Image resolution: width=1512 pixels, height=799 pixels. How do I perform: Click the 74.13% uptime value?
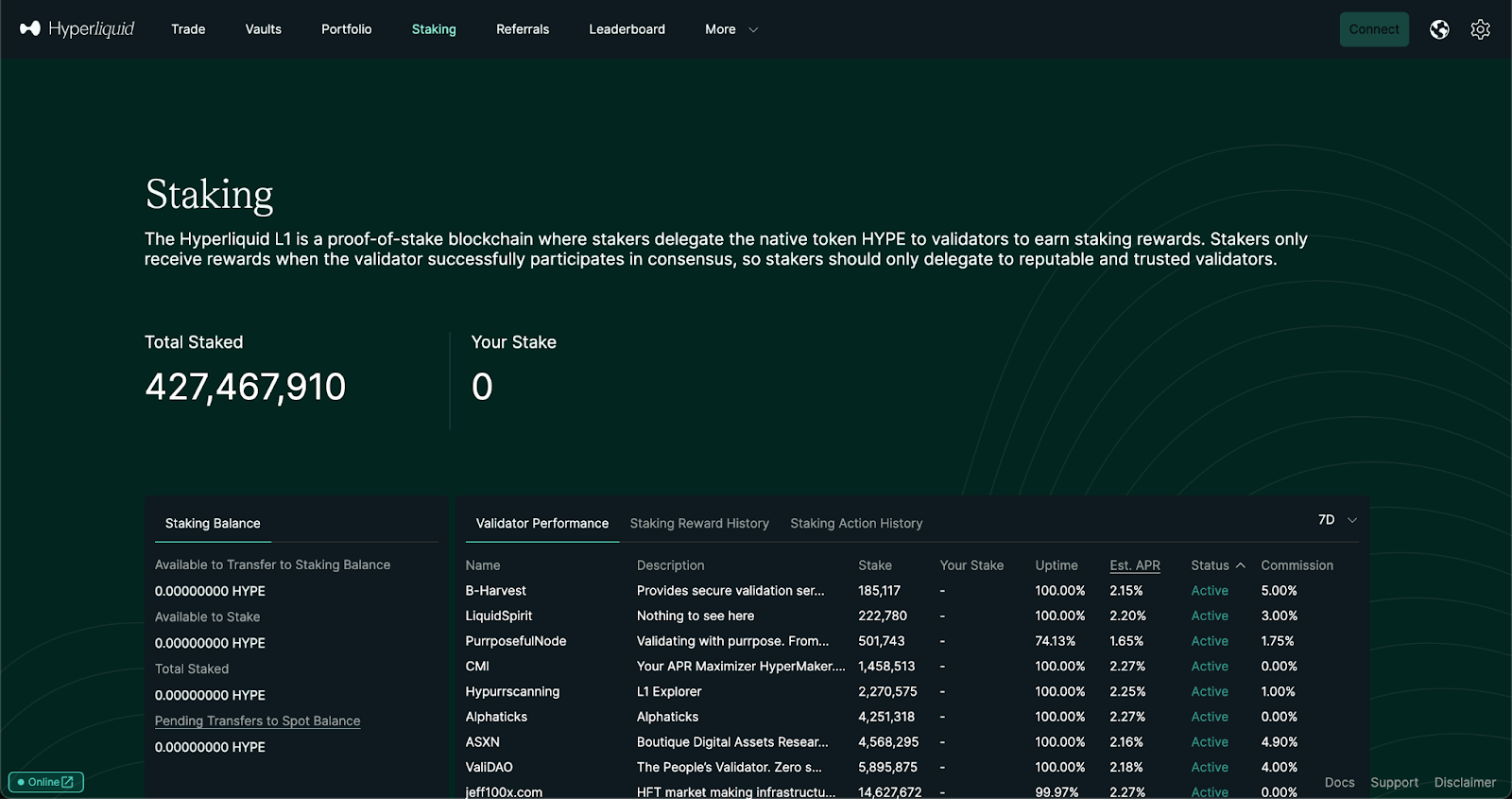click(1056, 641)
